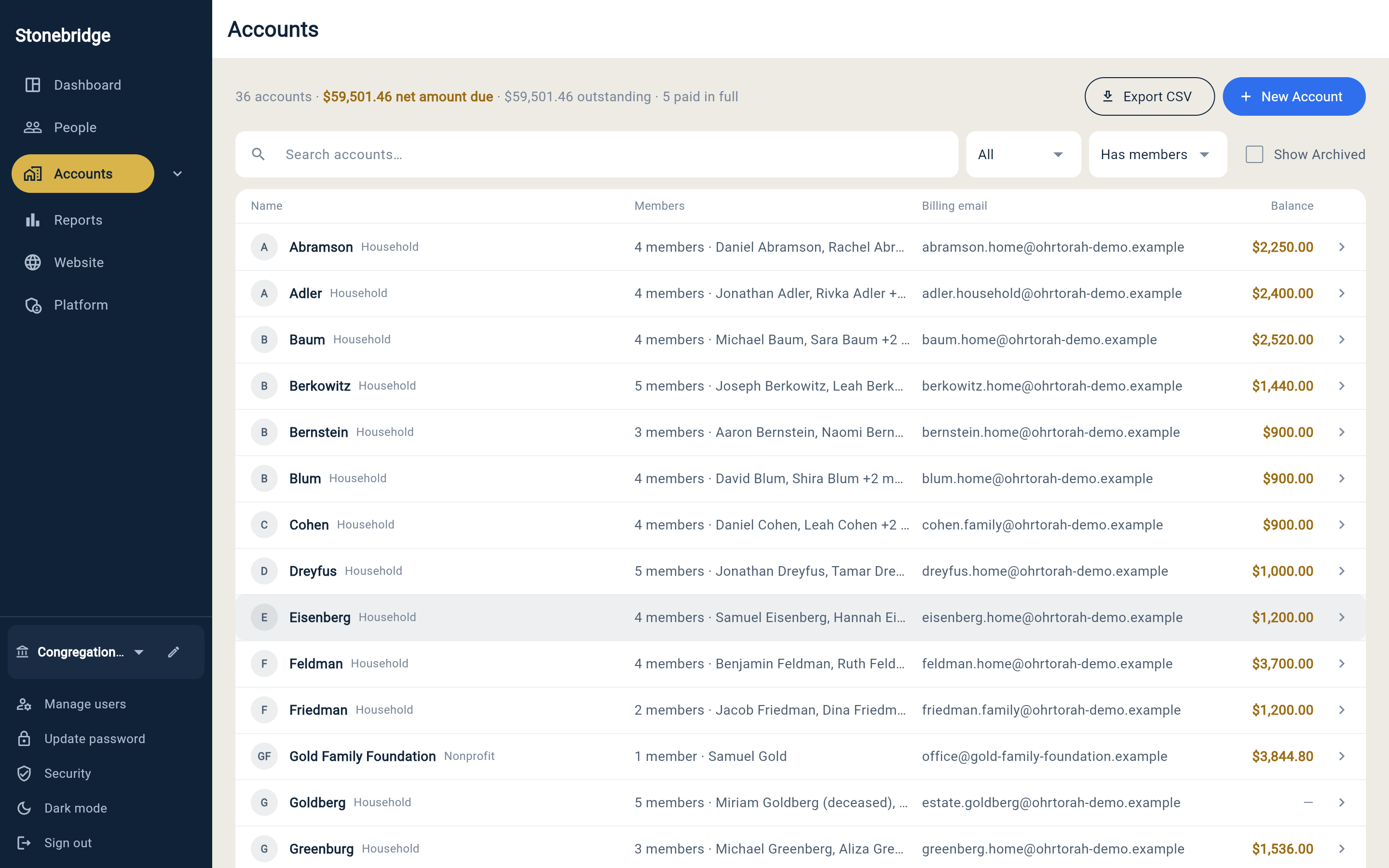The height and width of the screenshot is (868, 1389).
Task: Open the Dreyfus household row
Action: pyautogui.click(x=800, y=571)
